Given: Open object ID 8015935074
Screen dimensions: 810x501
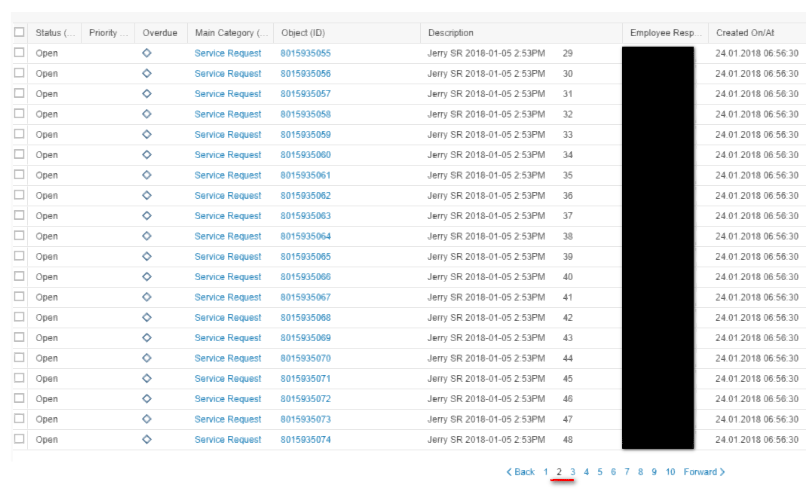Looking at the screenshot, I should click(305, 440).
